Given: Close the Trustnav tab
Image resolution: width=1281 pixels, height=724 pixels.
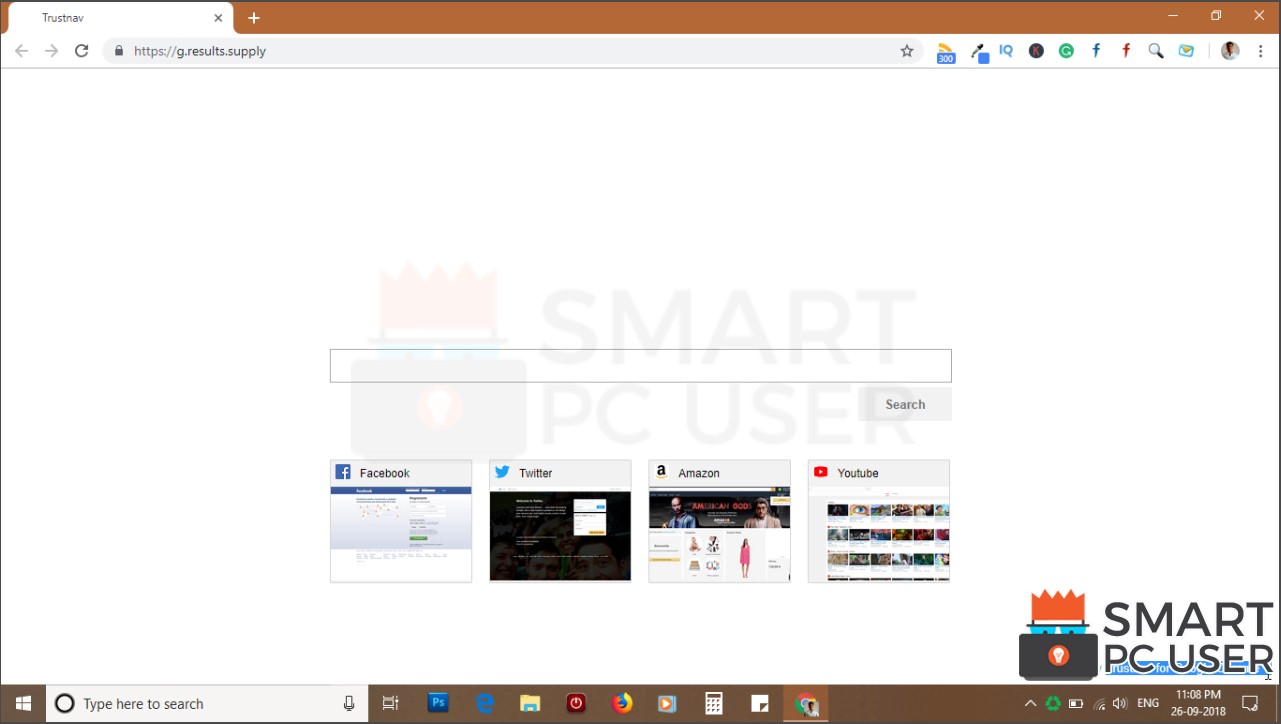Looking at the screenshot, I should 218,18.
